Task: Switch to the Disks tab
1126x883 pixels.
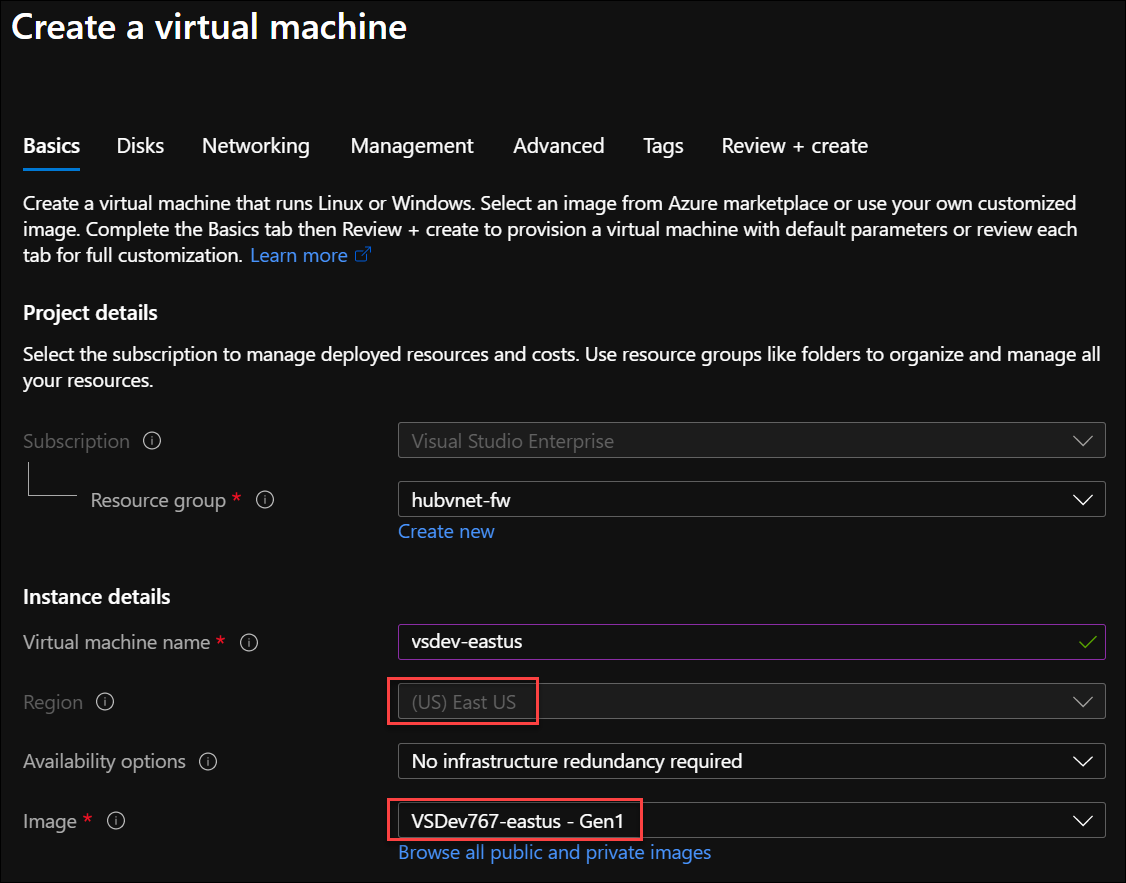Action: pyautogui.click(x=140, y=146)
